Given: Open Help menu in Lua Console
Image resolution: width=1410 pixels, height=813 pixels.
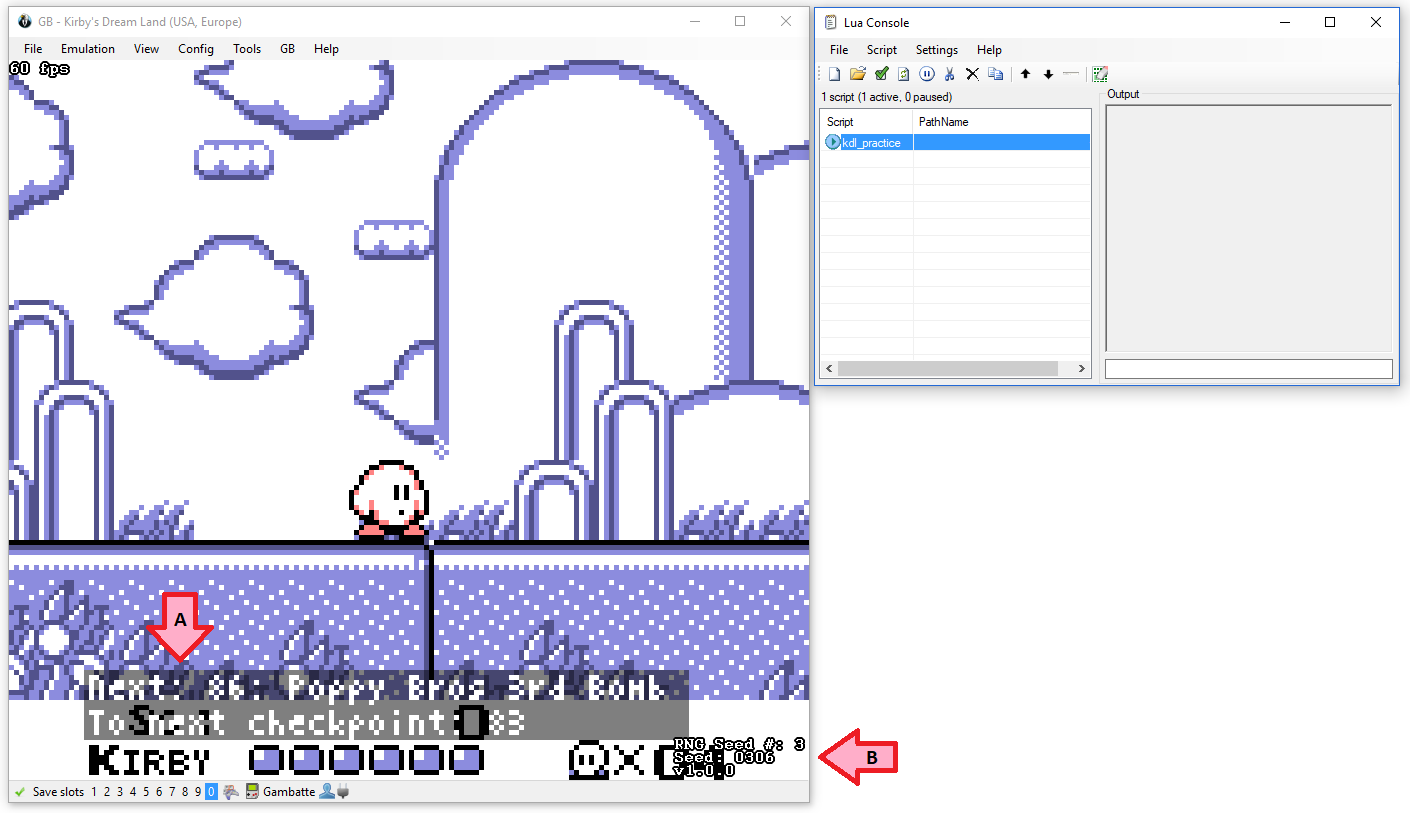Looking at the screenshot, I should [x=989, y=50].
